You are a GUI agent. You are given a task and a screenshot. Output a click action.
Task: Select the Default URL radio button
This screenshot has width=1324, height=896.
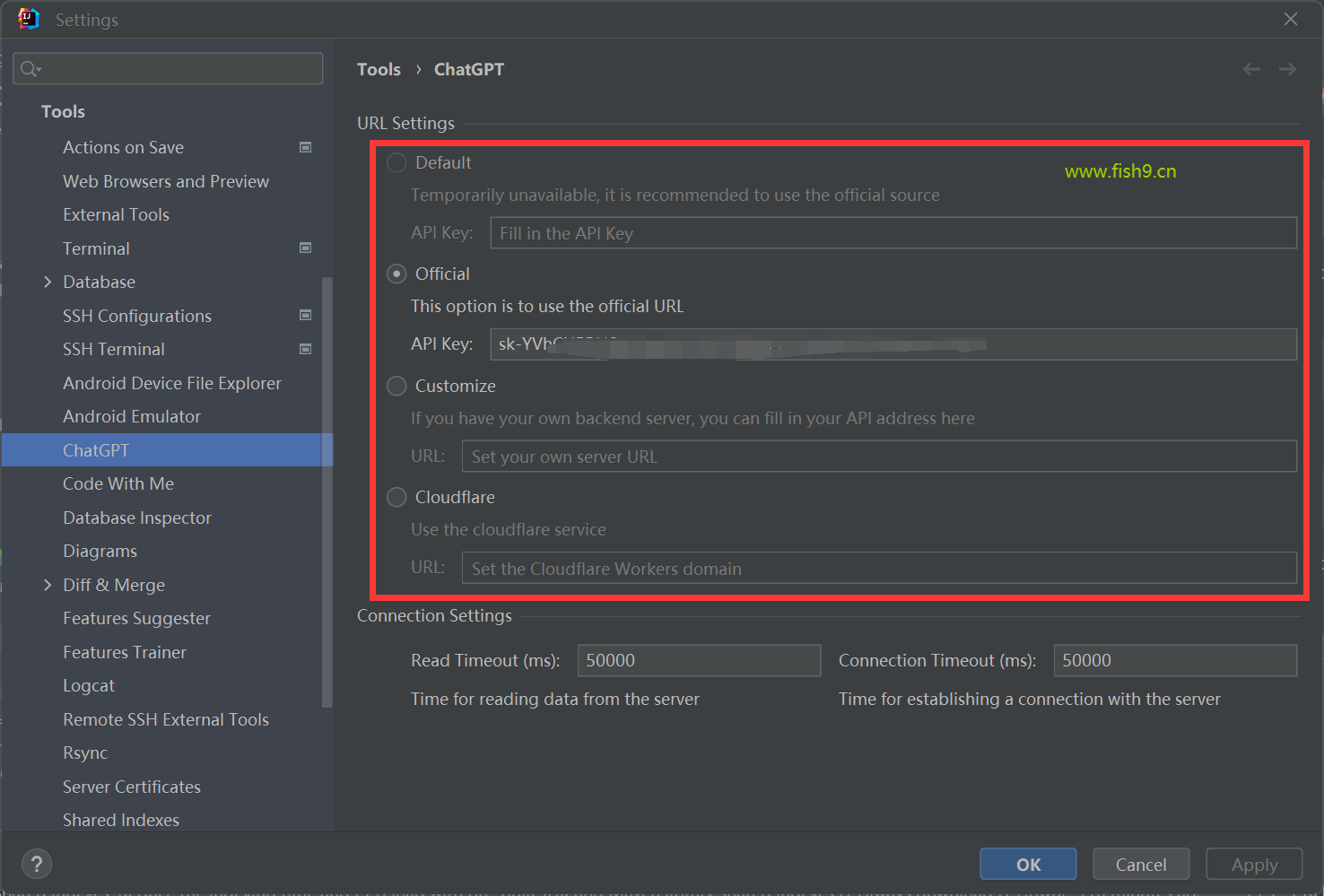[x=396, y=162]
